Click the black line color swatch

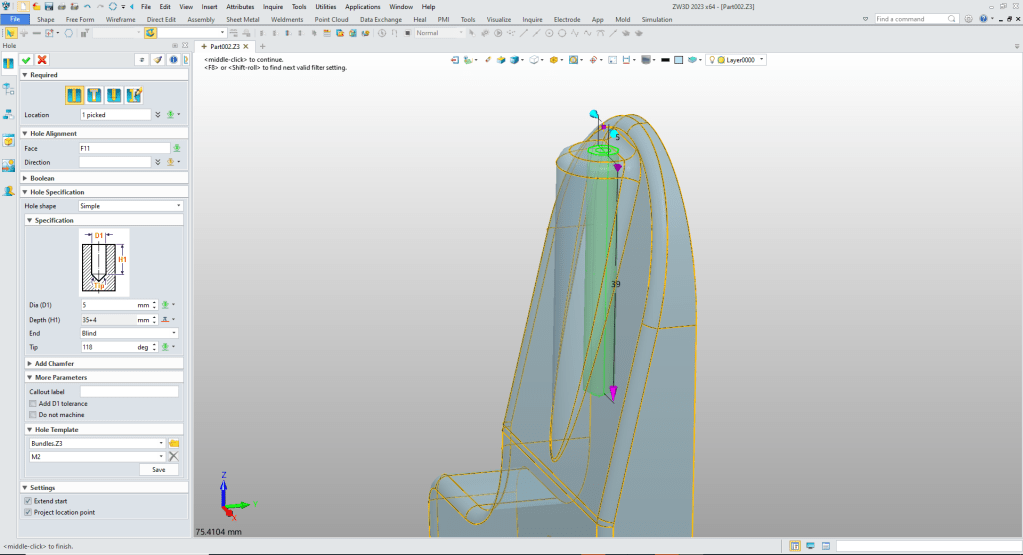click(665, 60)
